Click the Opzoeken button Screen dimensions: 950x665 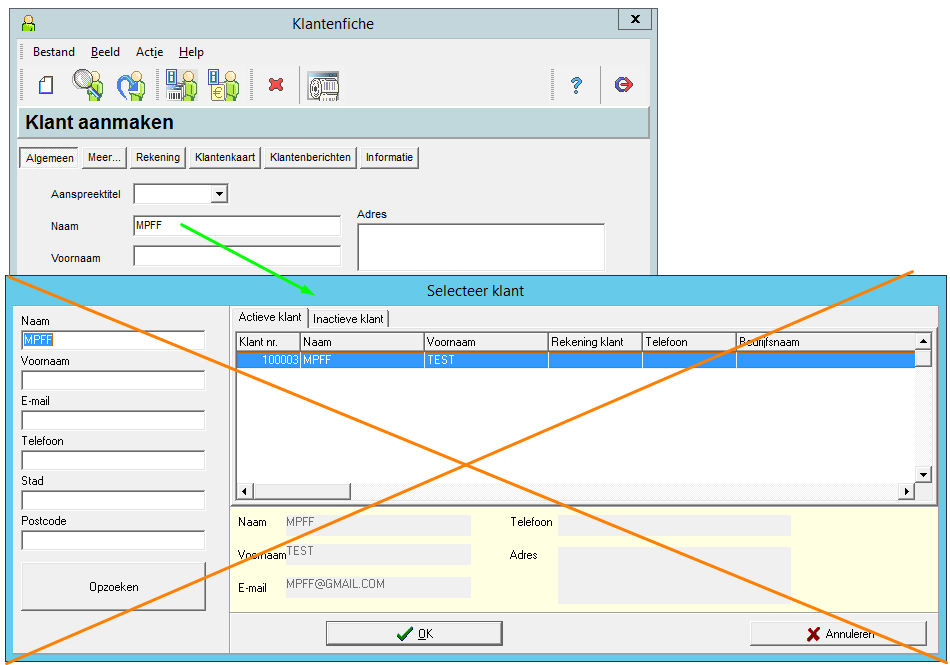[x=113, y=587]
